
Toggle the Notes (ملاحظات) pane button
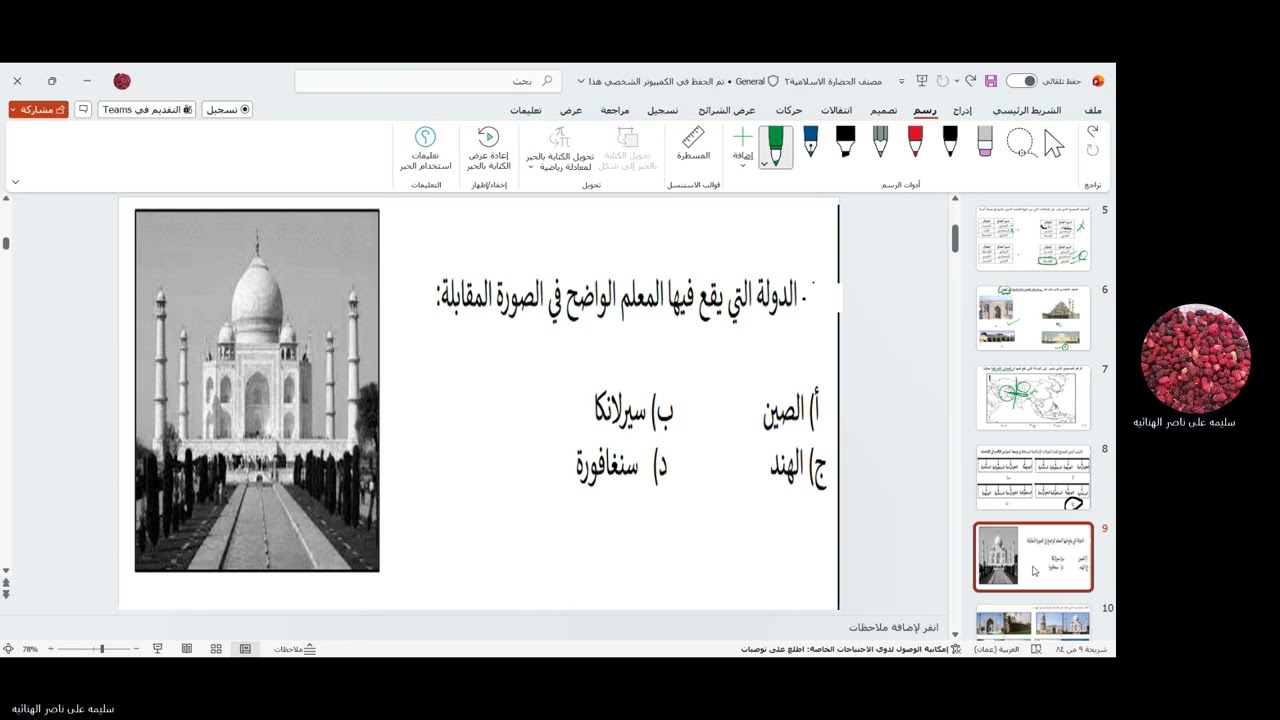(295, 649)
